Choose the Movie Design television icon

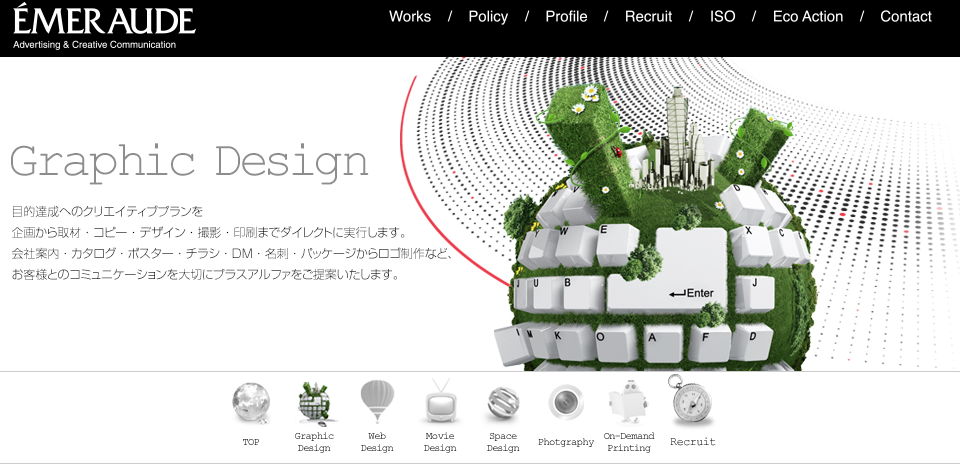[x=440, y=403]
